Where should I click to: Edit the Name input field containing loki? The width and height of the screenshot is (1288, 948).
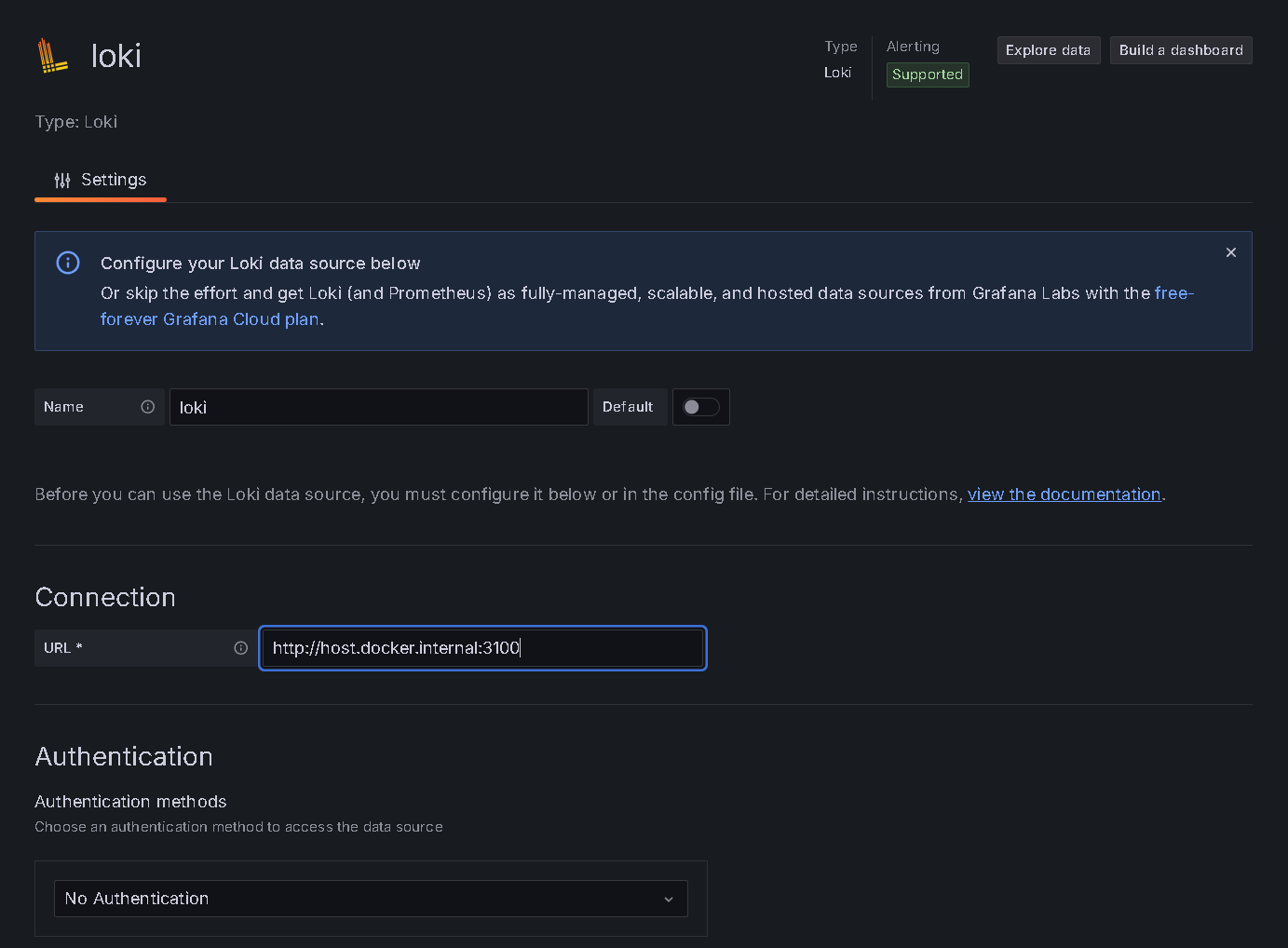(x=378, y=407)
